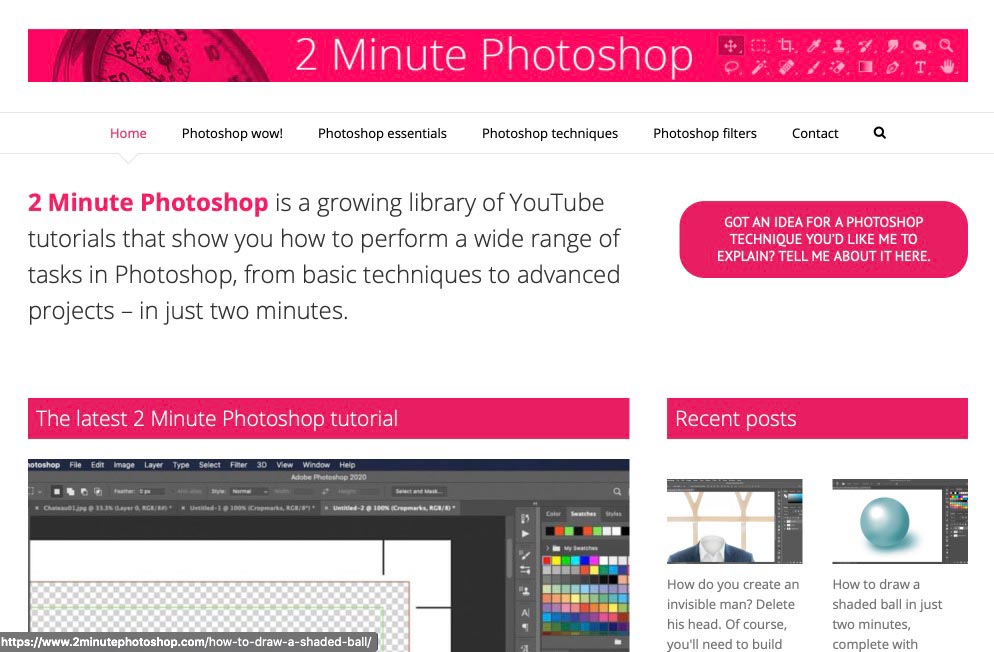Click the 2 Minute Photoshop header banner
Viewport: 994px width, 652px height.
pyautogui.click(x=498, y=55)
